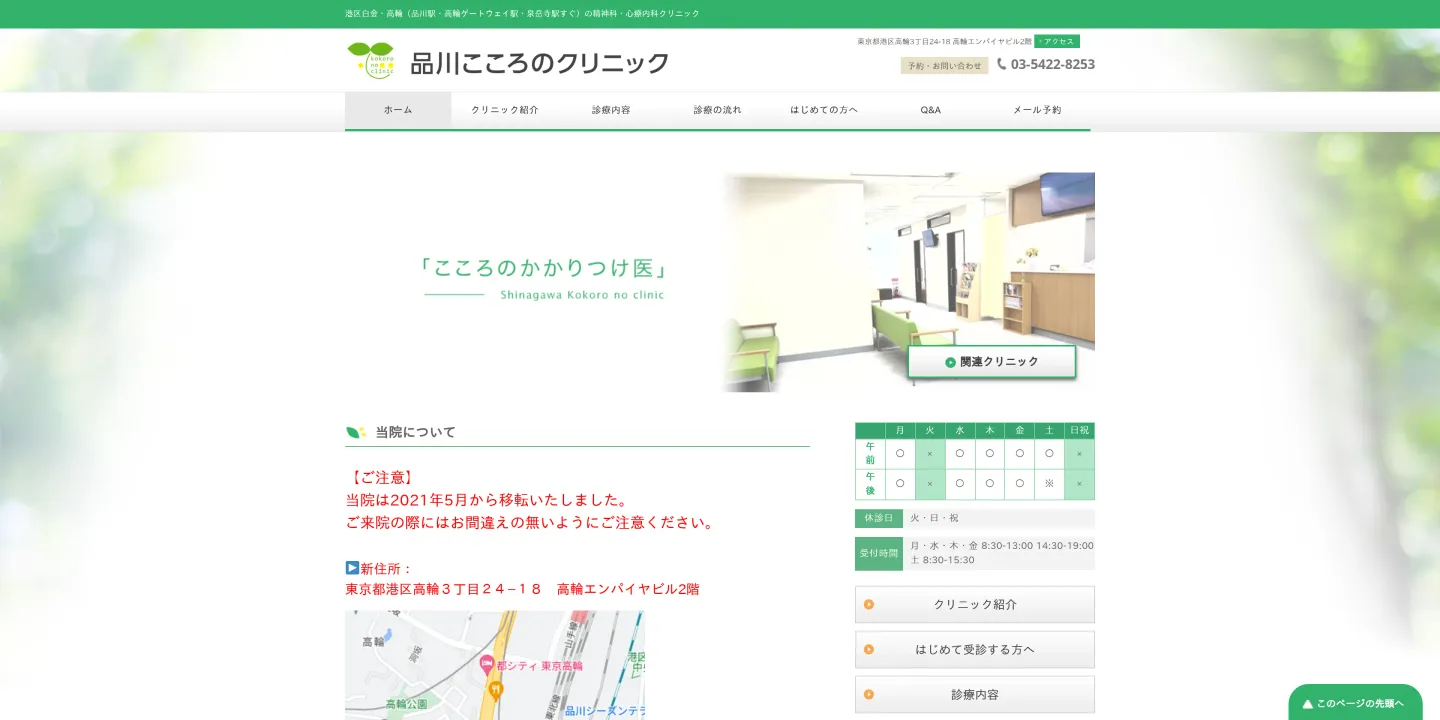Open the はじめての方へ navigation tab
The width and height of the screenshot is (1440, 720).
pyautogui.click(x=823, y=110)
